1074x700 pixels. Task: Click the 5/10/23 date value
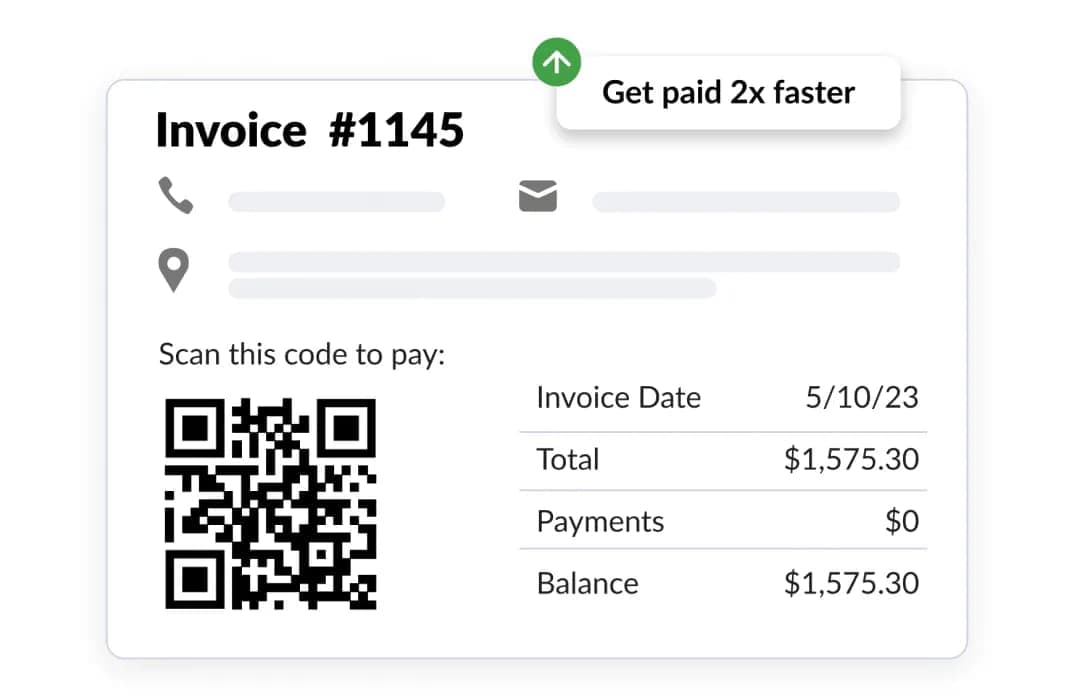tap(862, 397)
